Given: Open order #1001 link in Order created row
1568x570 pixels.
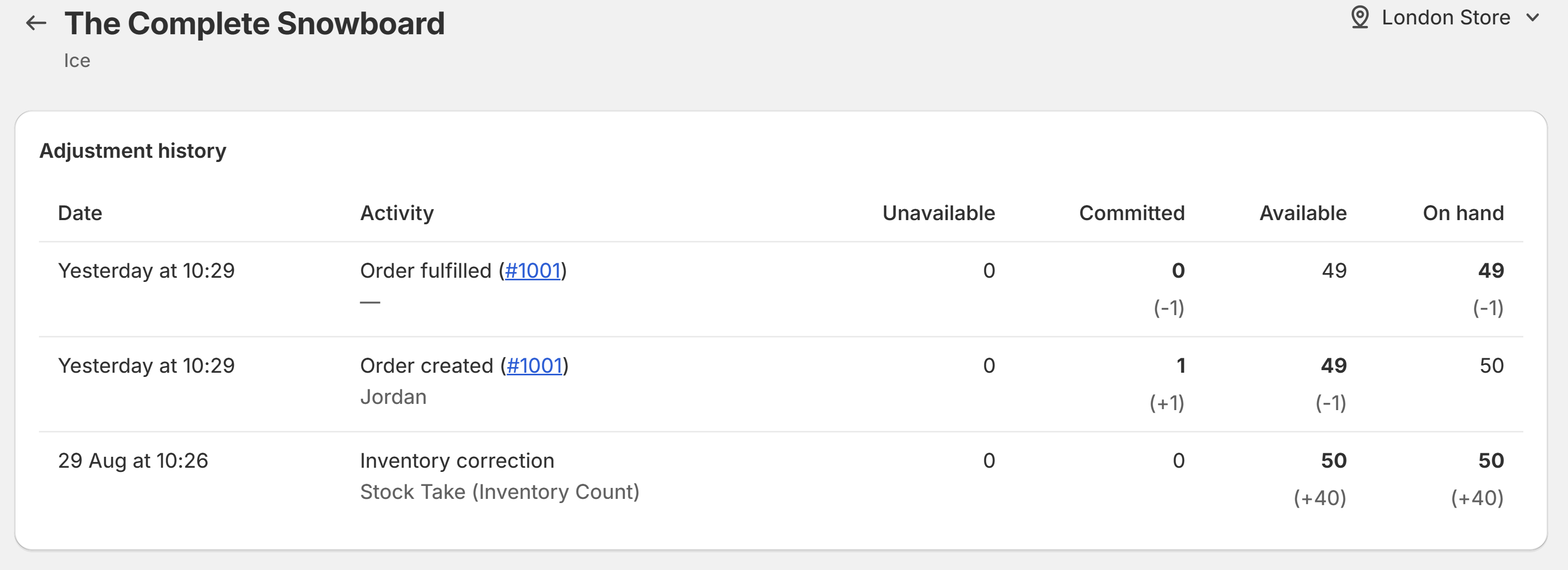Looking at the screenshot, I should [534, 365].
